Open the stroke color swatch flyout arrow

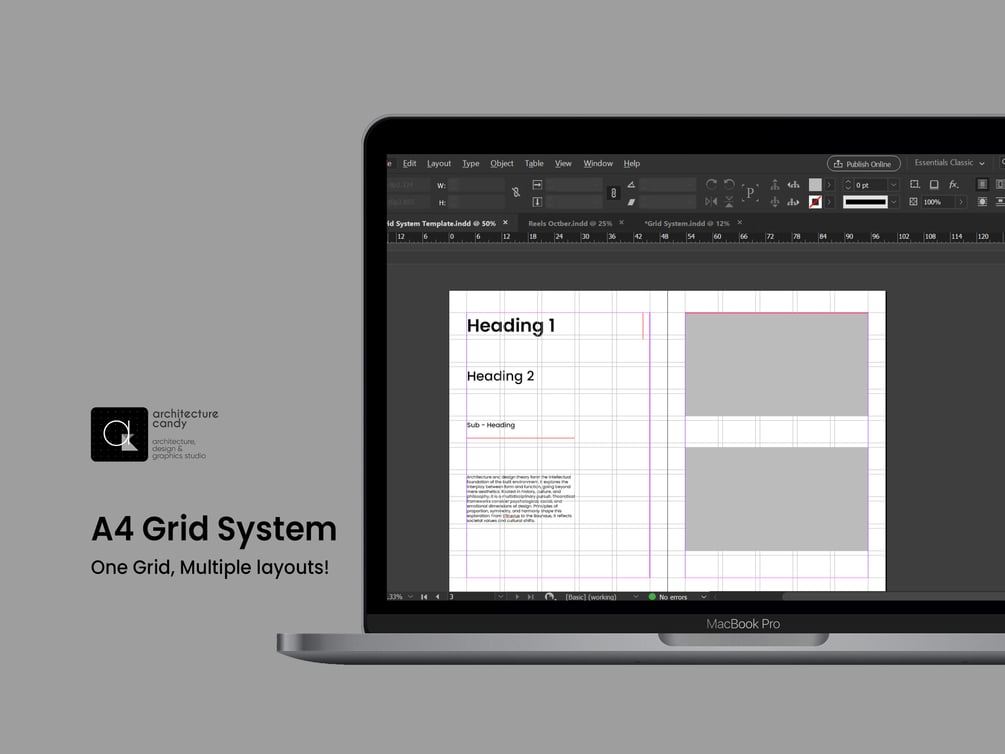(x=829, y=202)
